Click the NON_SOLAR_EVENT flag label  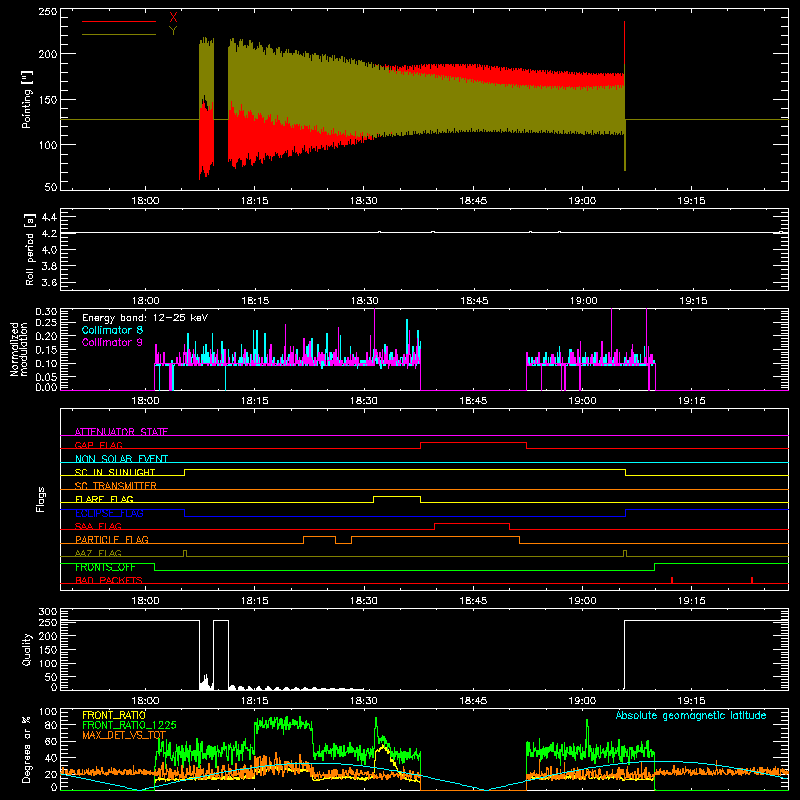point(121,459)
